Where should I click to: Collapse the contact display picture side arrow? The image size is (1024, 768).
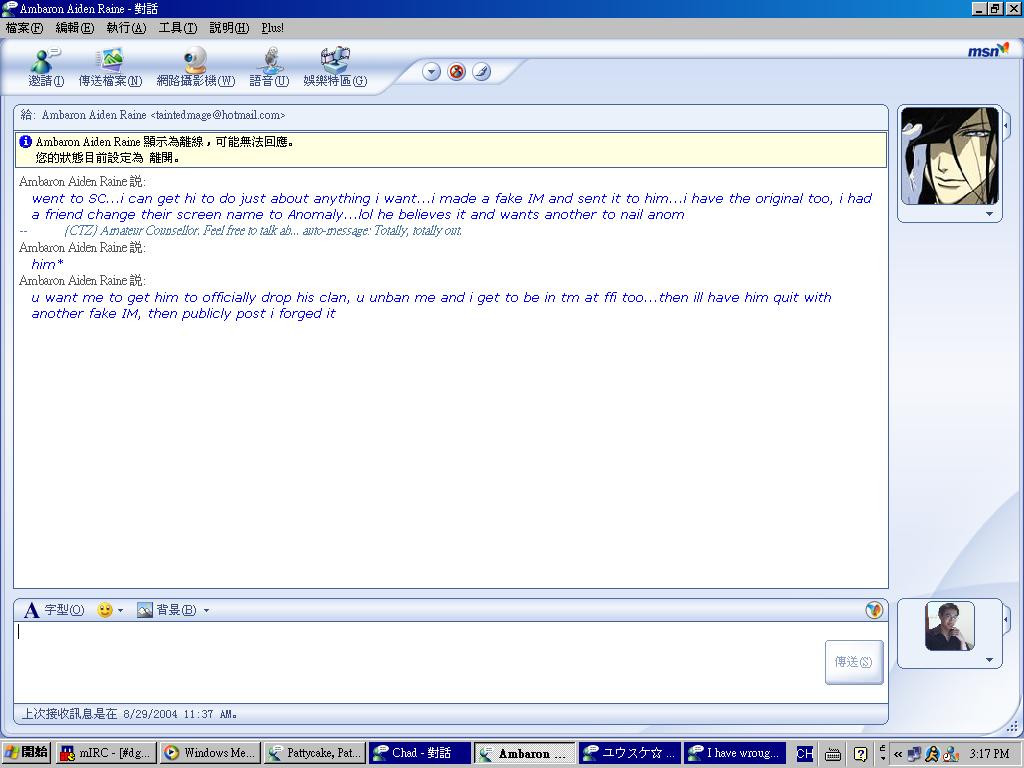pos(1006,124)
